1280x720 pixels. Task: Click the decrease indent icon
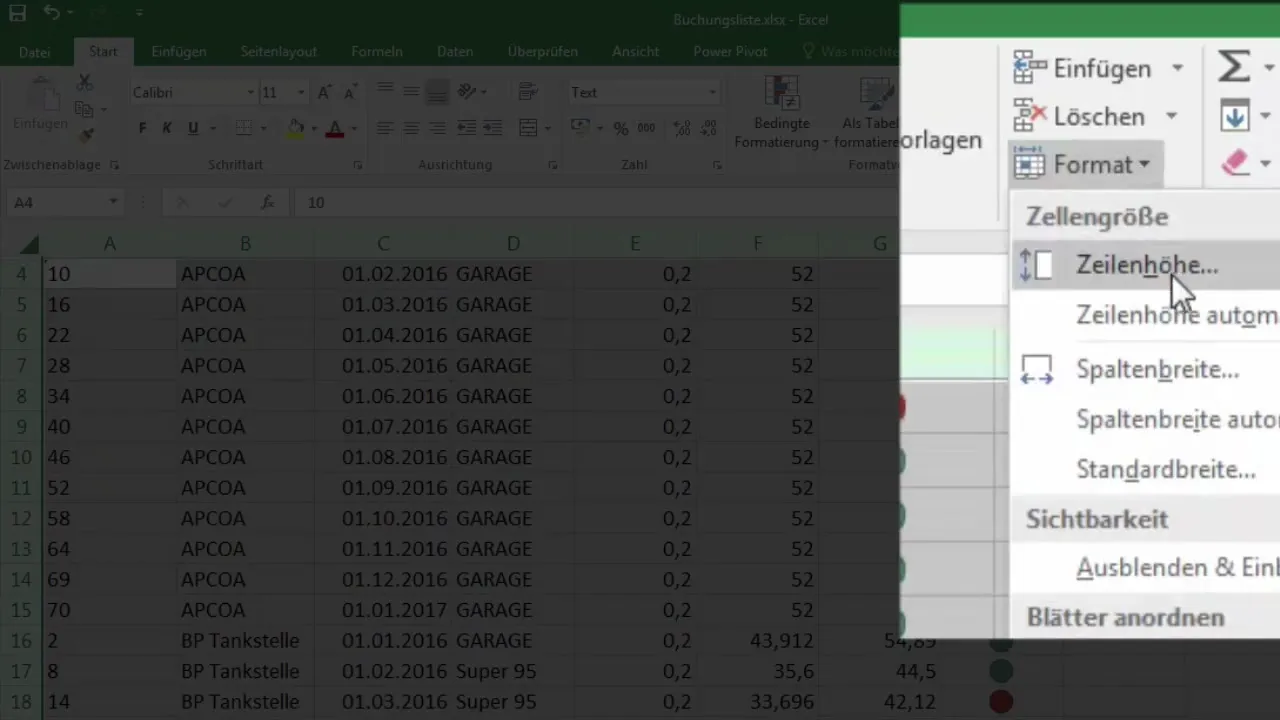coord(466,128)
